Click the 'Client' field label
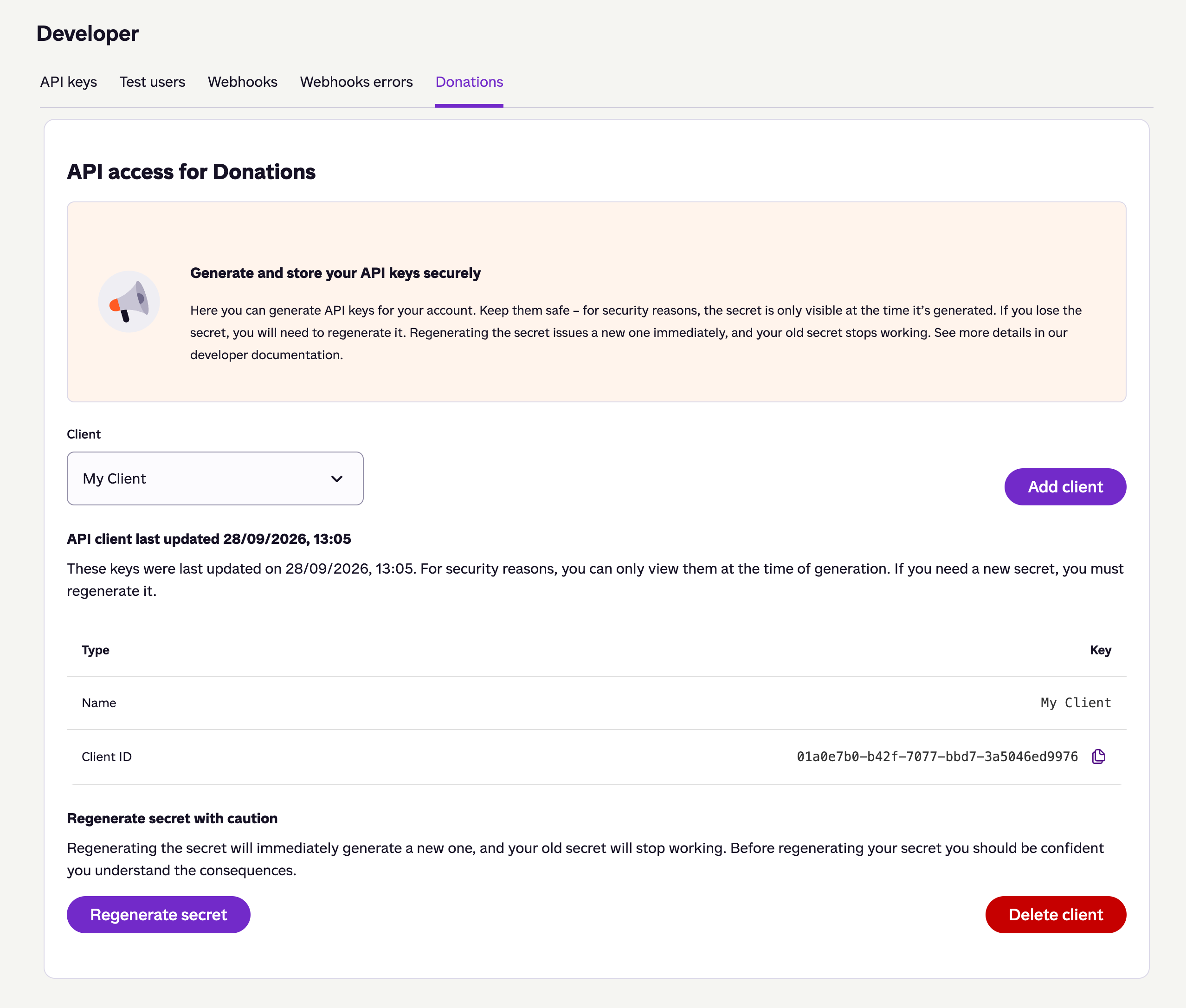Screen dimensions: 1186x1008 [x=84, y=434]
